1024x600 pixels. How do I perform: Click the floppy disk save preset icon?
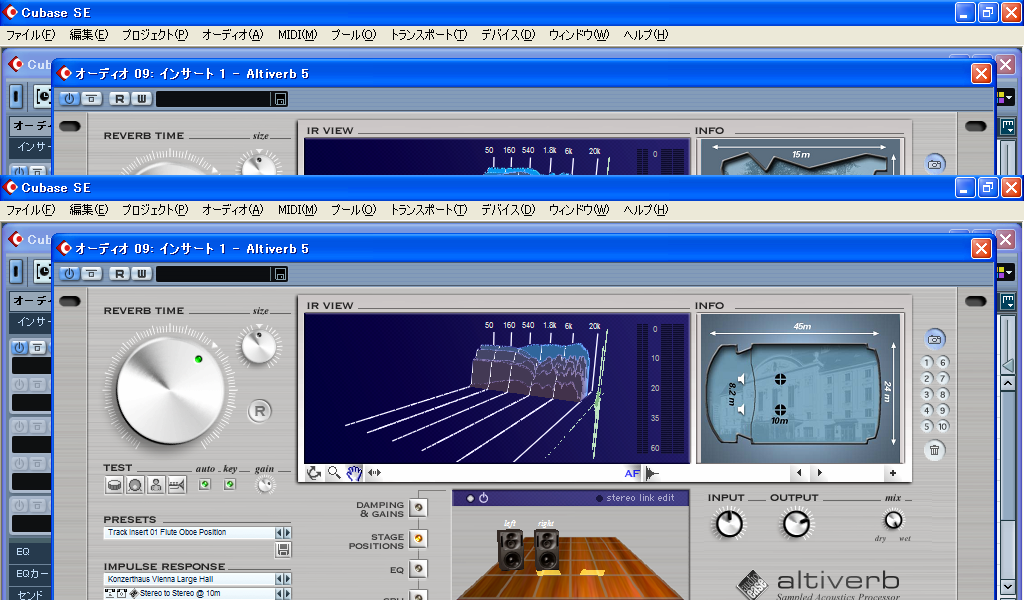pos(283,550)
